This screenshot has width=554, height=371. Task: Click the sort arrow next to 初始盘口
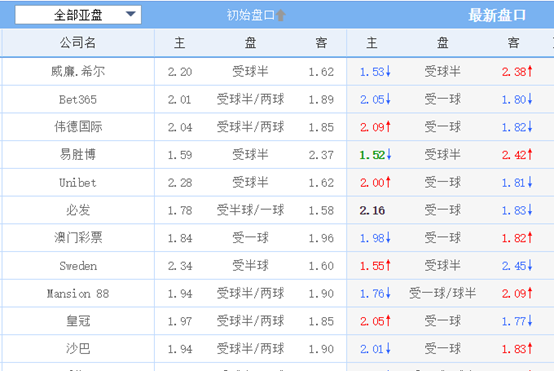click(281, 15)
